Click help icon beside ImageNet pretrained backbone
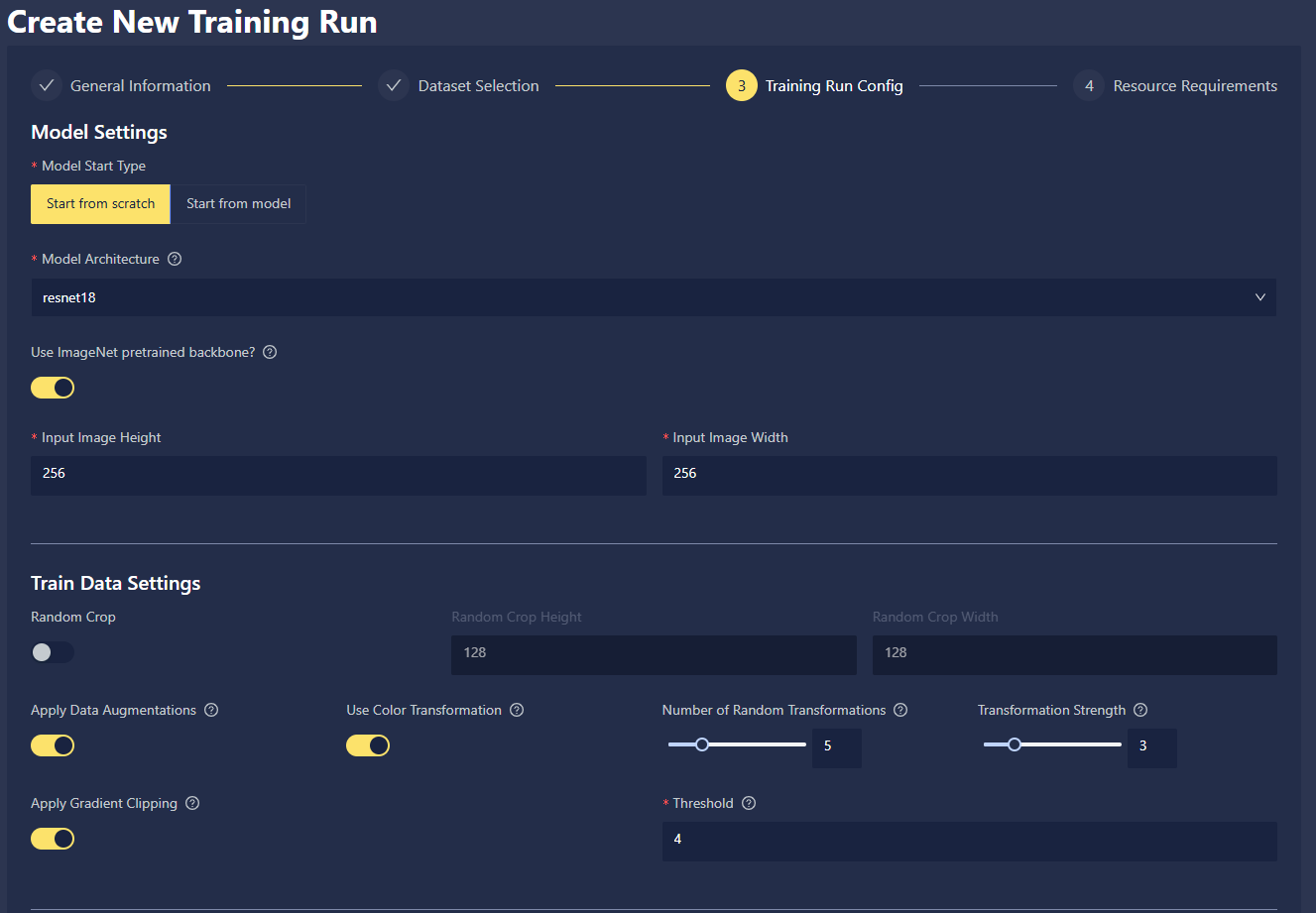This screenshot has width=1316, height=913. coord(270,352)
